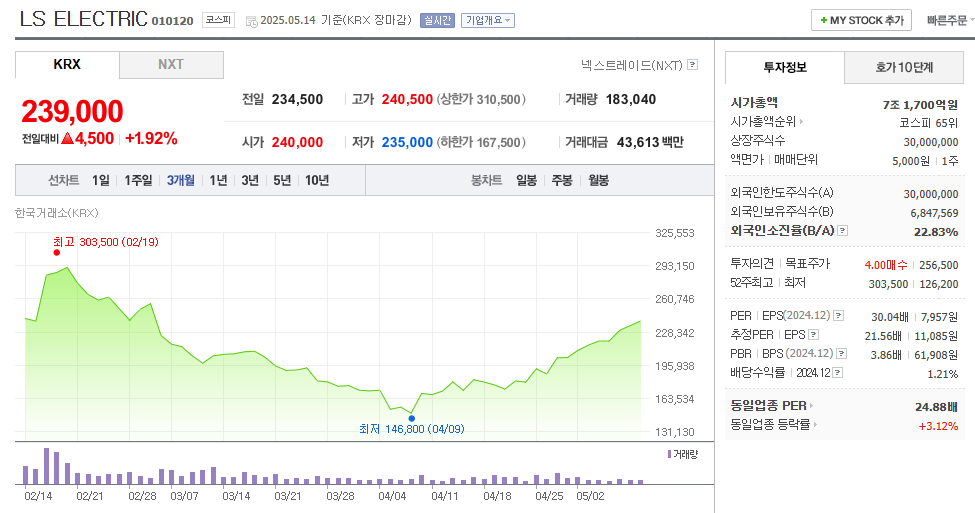This screenshot has height=513, width=975.
Task: Open the 호가10단계 tab
Action: [903, 67]
